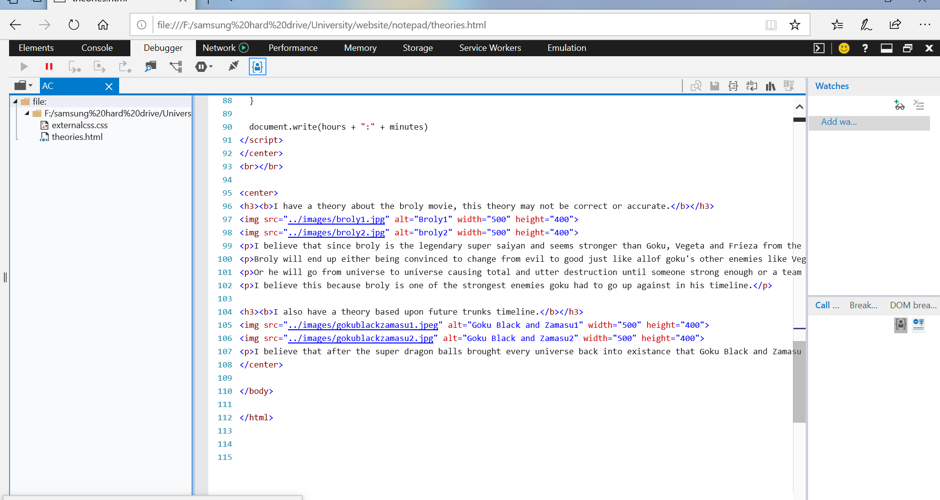Click the save file floppy icon
Image resolution: width=940 pixels, height=500 pixels.
tap(715, 86)
